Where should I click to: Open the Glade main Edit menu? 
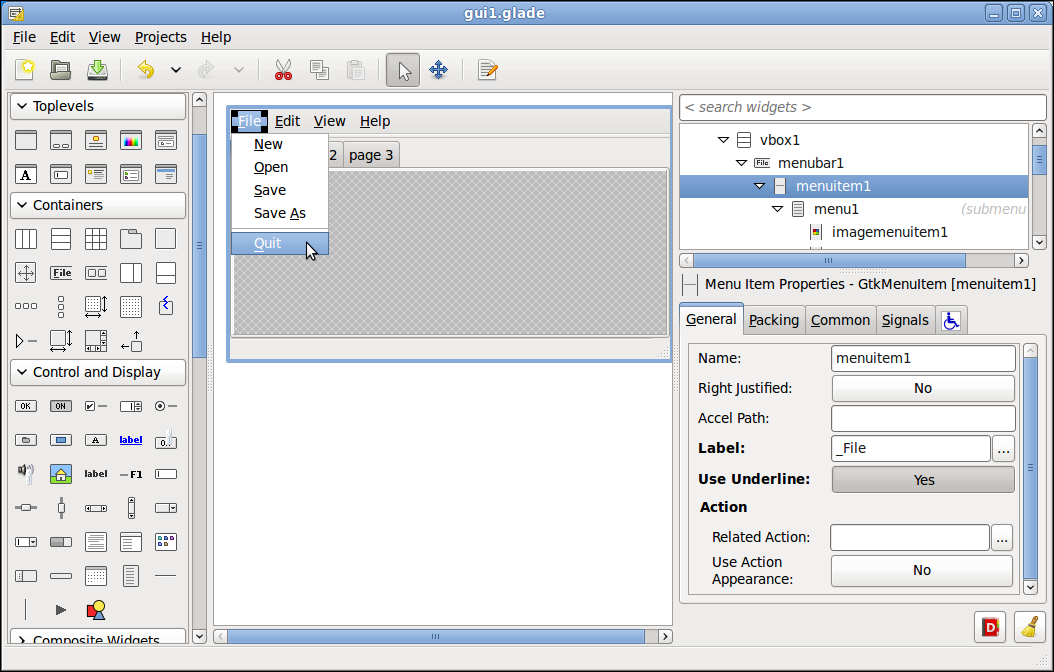(62, 37)
